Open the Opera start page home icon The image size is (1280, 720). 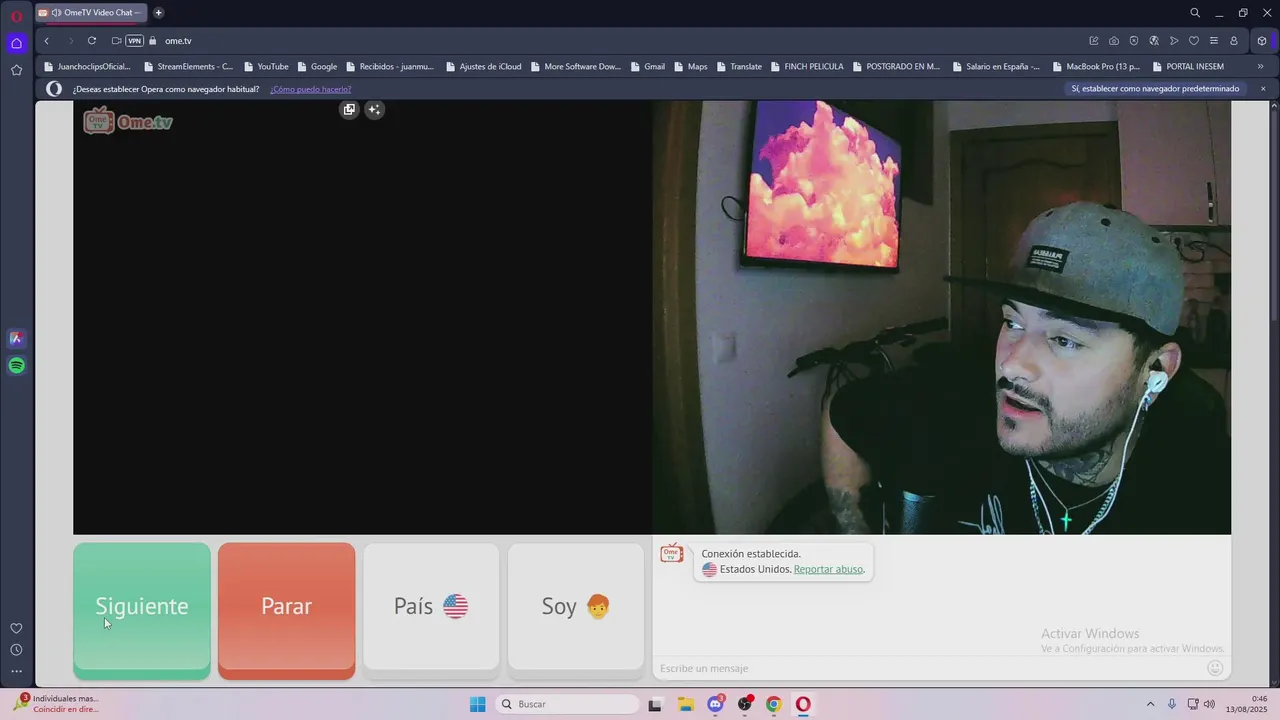[x=16, y=43]
